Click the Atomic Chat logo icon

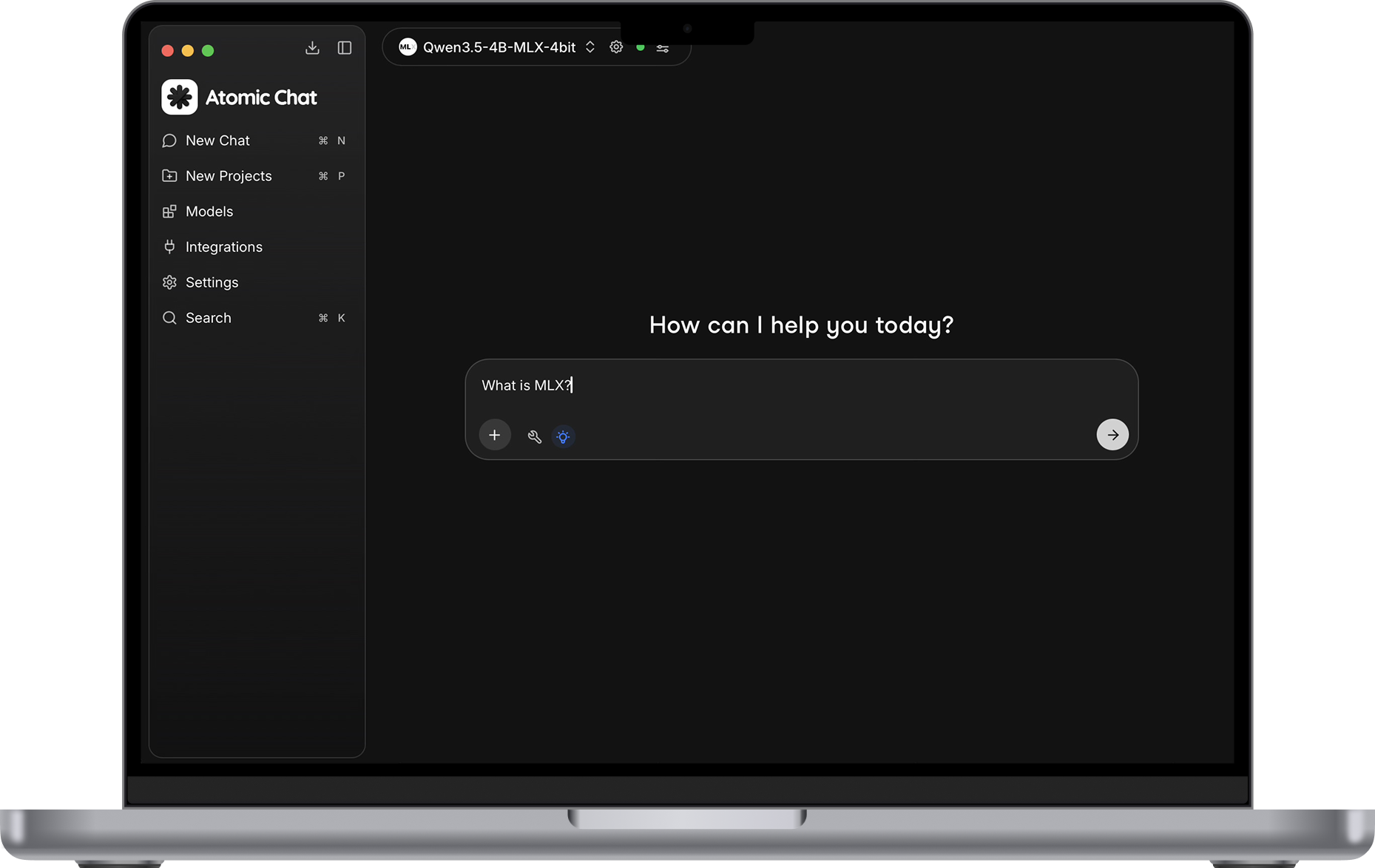(x=180, y=97)
